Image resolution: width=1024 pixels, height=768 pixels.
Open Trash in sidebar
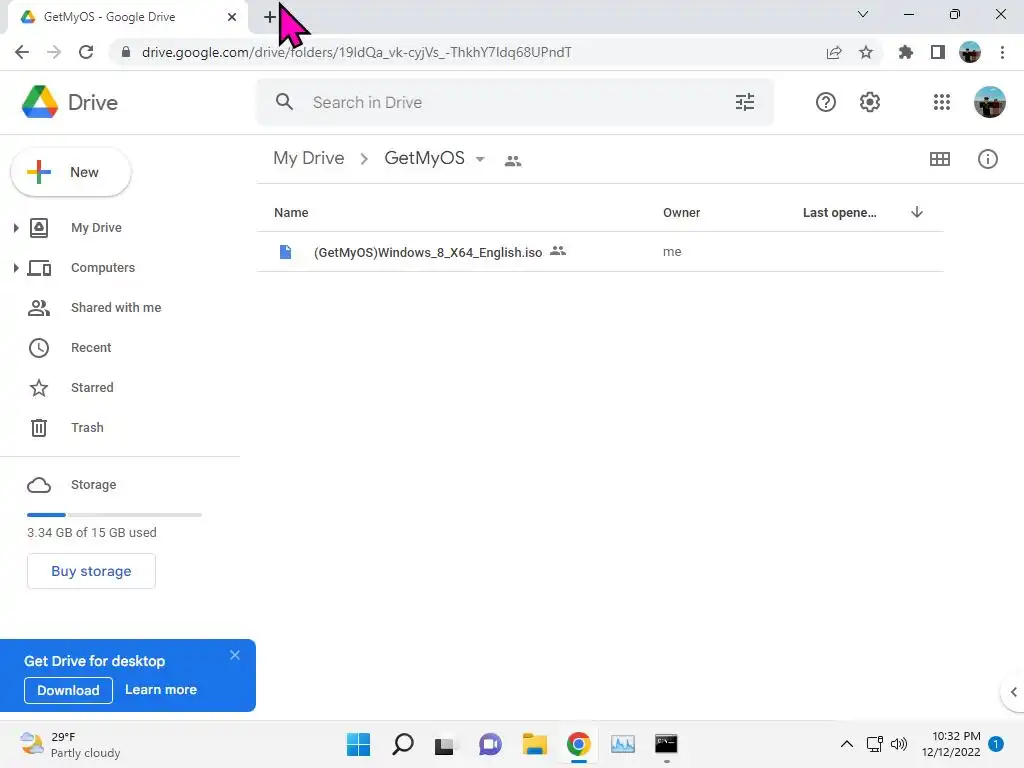click(x=87, y=428)
